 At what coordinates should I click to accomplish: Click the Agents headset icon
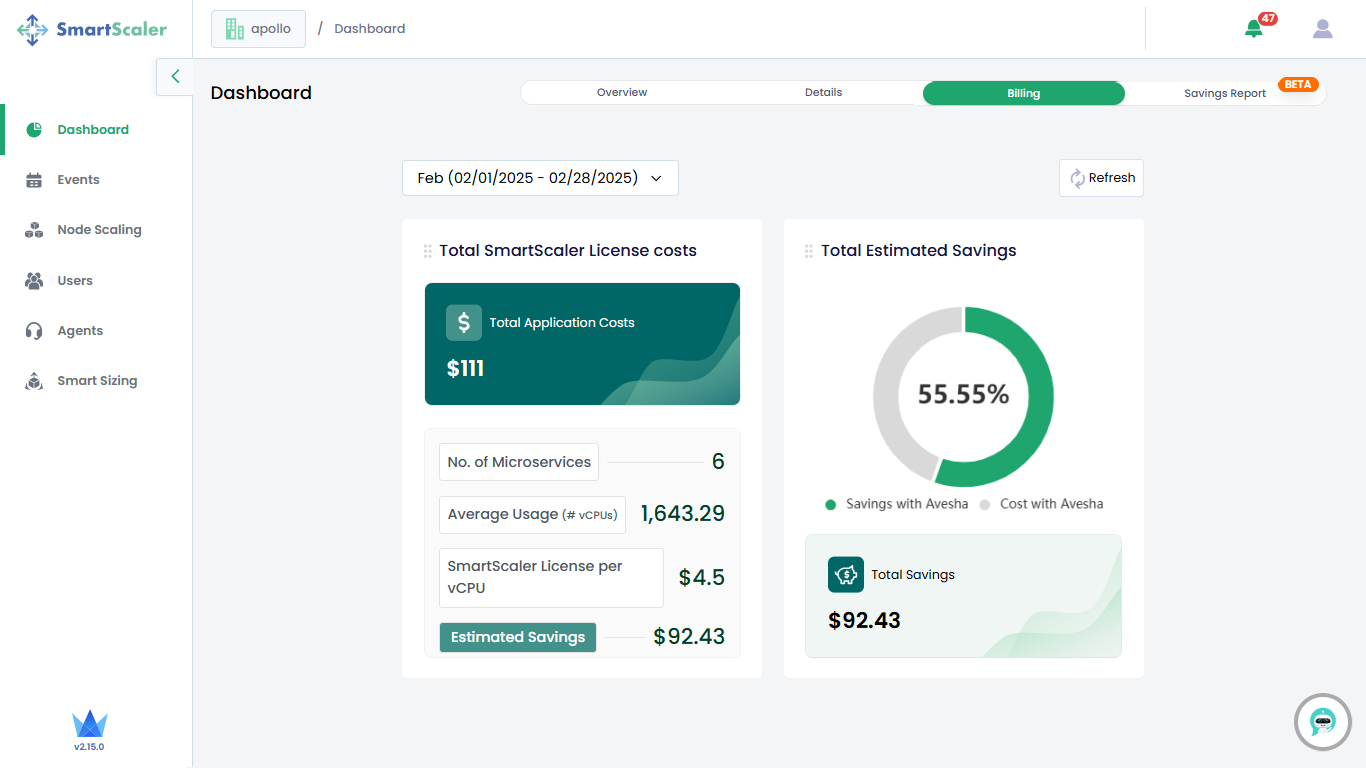coord(34,331)
